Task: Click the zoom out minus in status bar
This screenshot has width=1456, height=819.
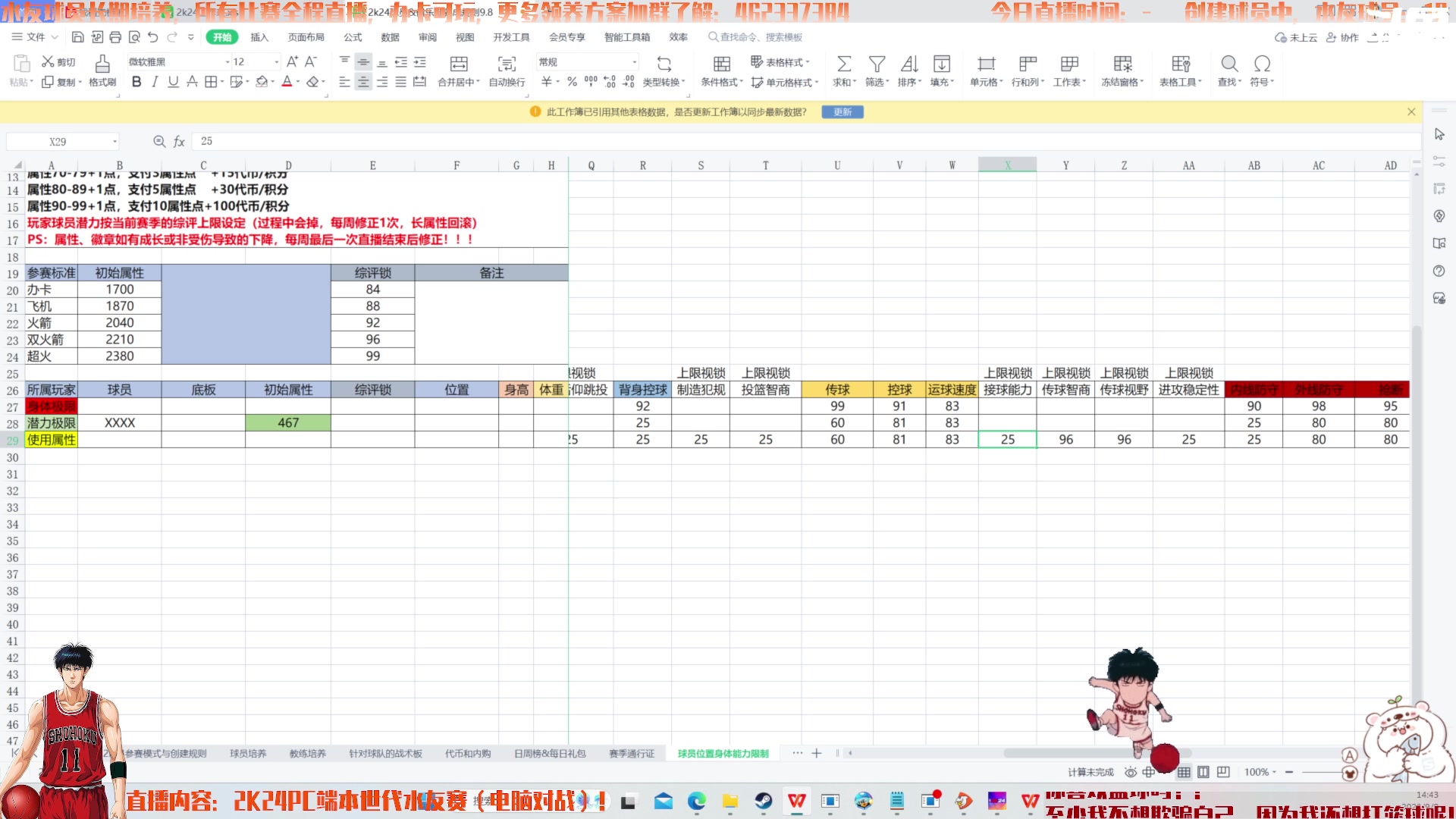Action: point(1289,773)
